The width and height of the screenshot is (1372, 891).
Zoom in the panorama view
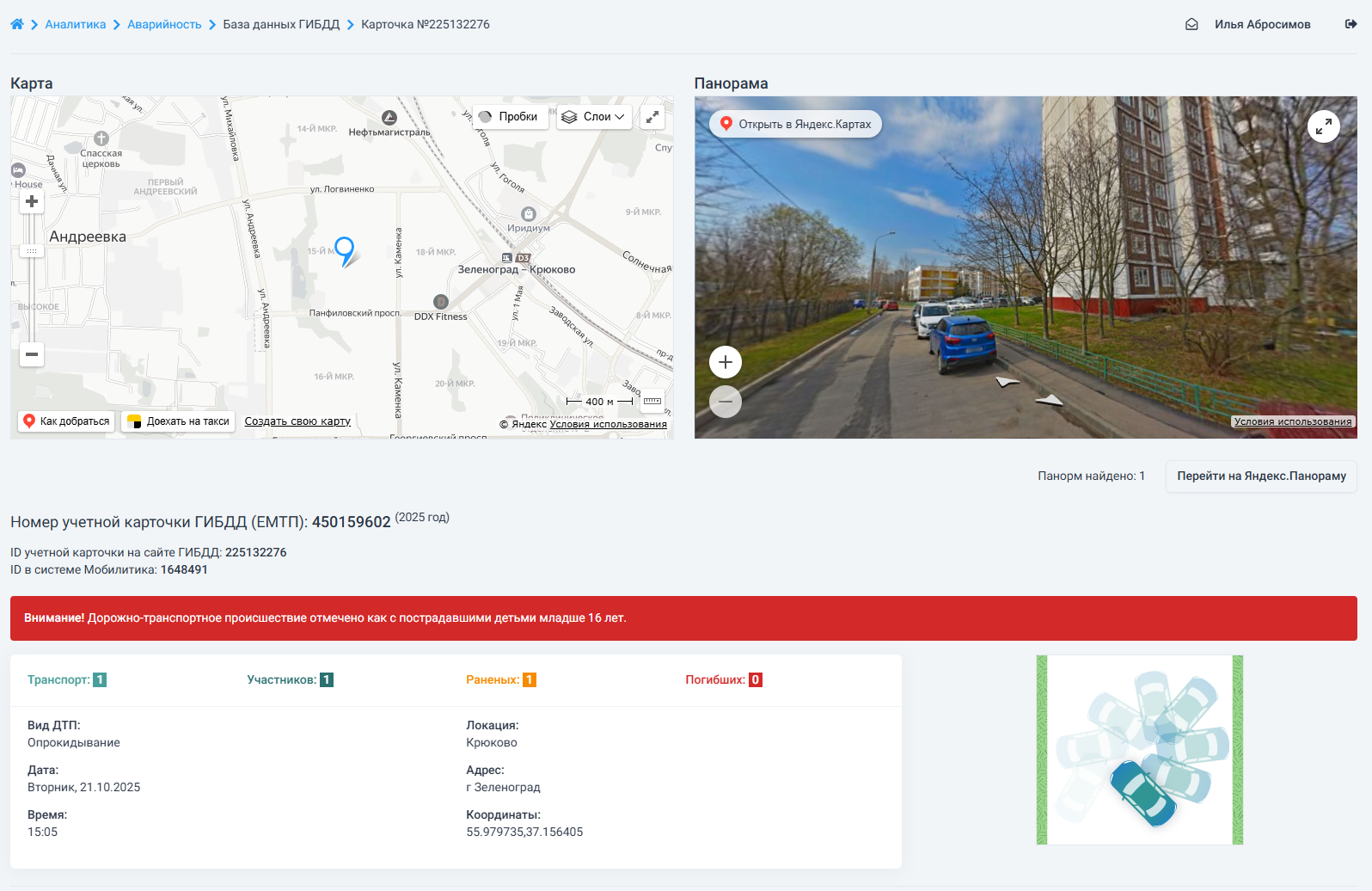(x=725, y=362)
